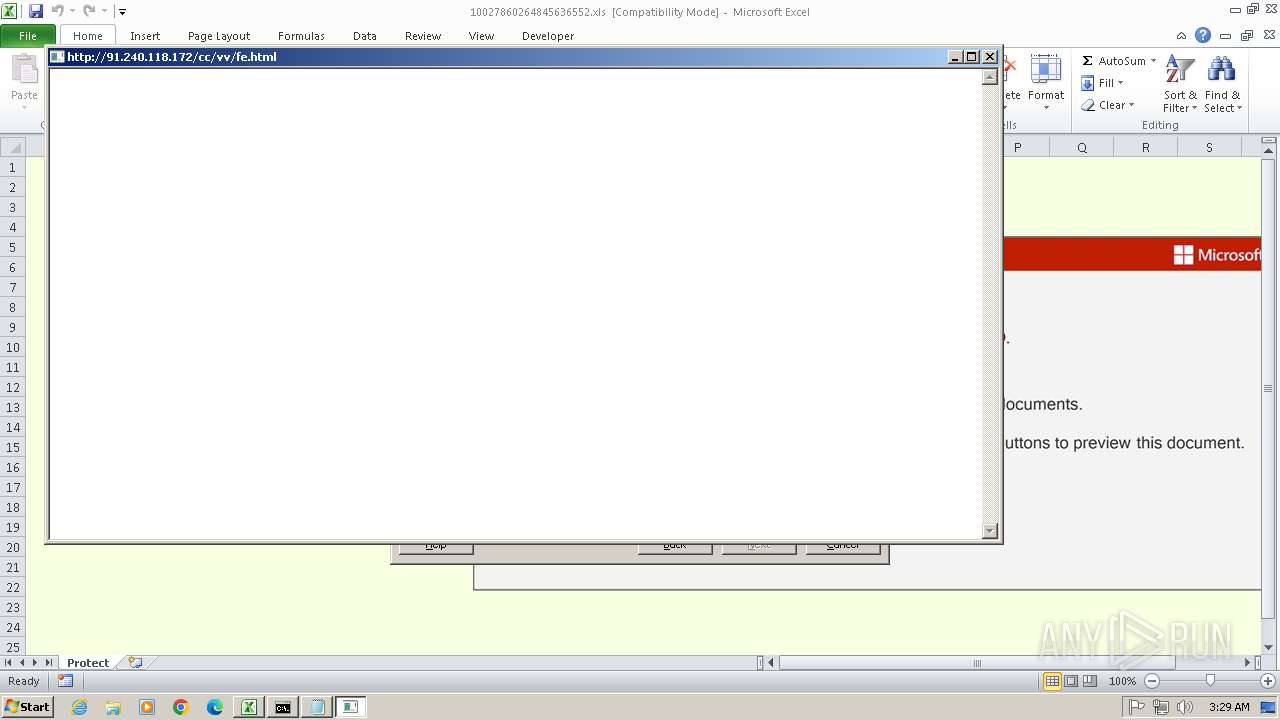Open the View ribbon tab
The height and width of the screenshot is (720, 1280).
482,36
